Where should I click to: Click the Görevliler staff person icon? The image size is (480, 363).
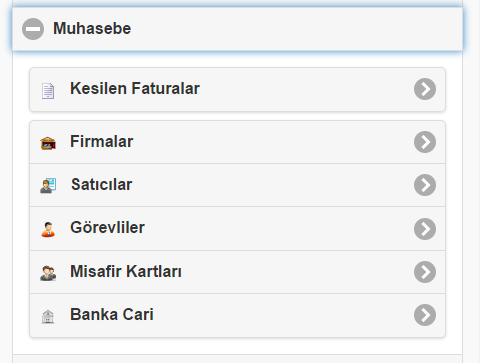[x=48, y=229]
